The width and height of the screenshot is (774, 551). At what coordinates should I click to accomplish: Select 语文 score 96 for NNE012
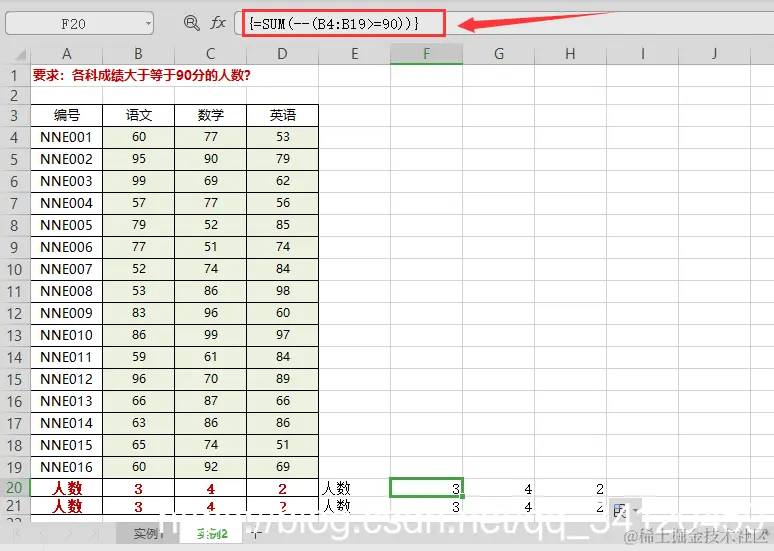[139, 379]
